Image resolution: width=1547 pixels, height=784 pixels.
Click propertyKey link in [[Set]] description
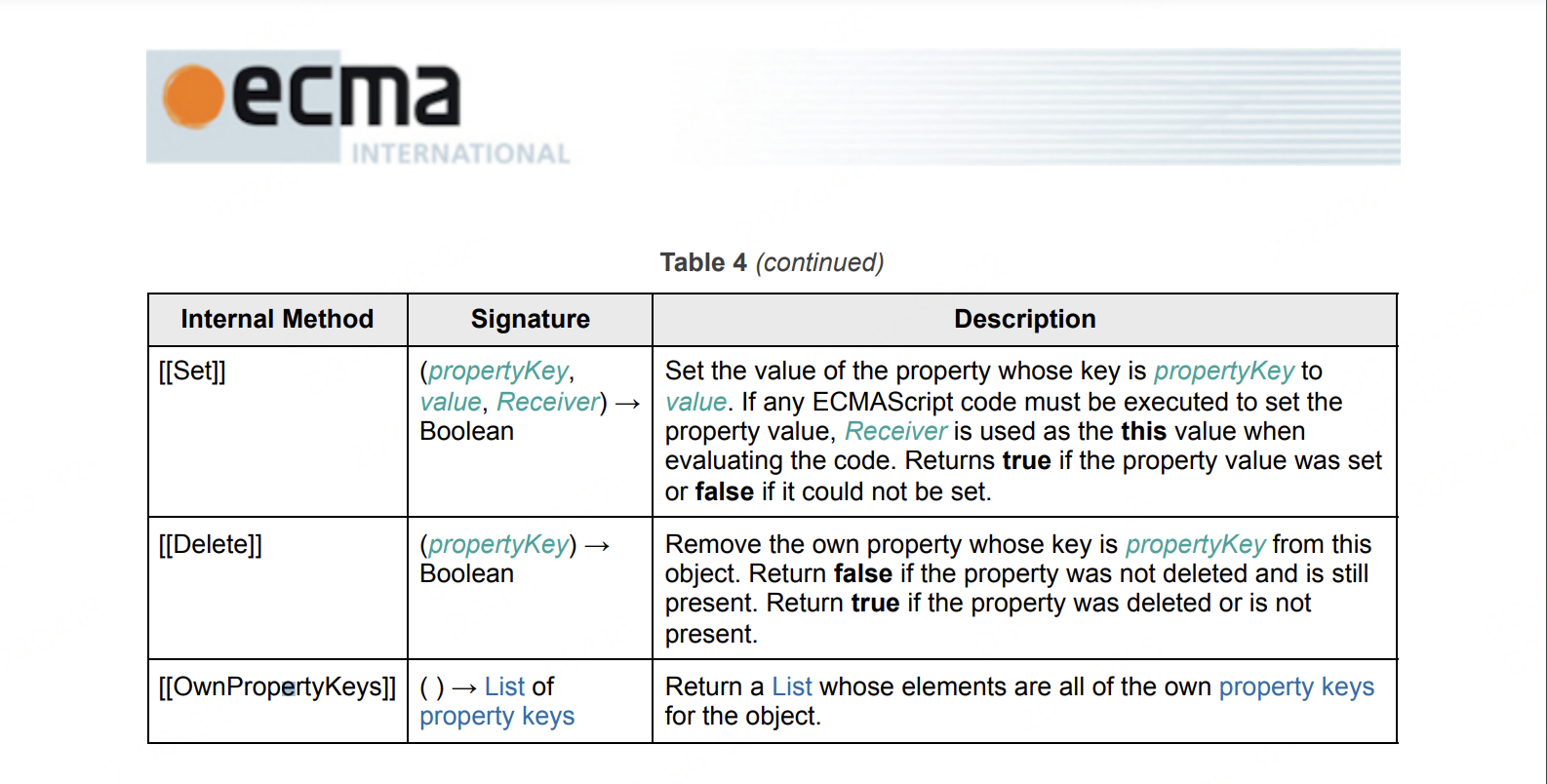click(1224, 371)
